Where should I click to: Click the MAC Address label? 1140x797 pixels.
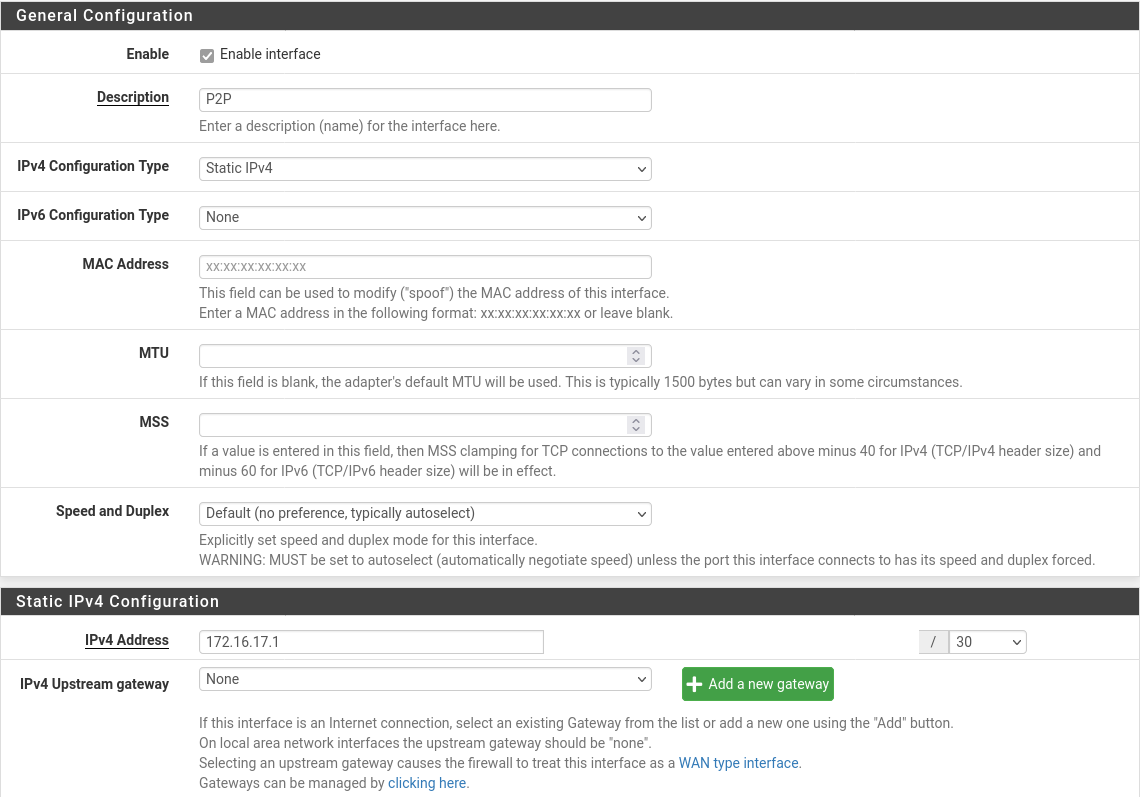pos(126,264)
